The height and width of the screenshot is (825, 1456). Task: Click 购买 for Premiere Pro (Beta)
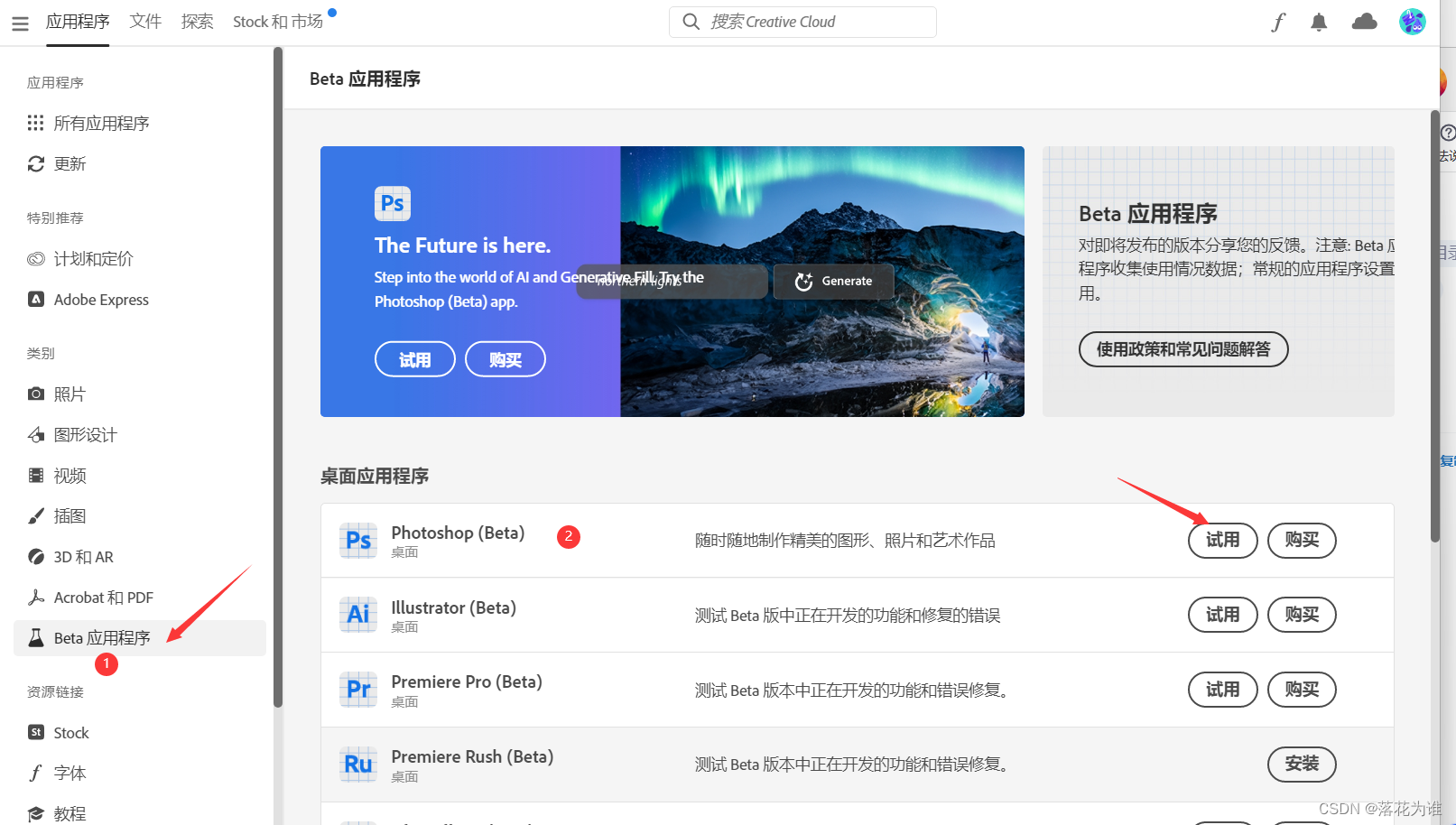(1303, 690)
